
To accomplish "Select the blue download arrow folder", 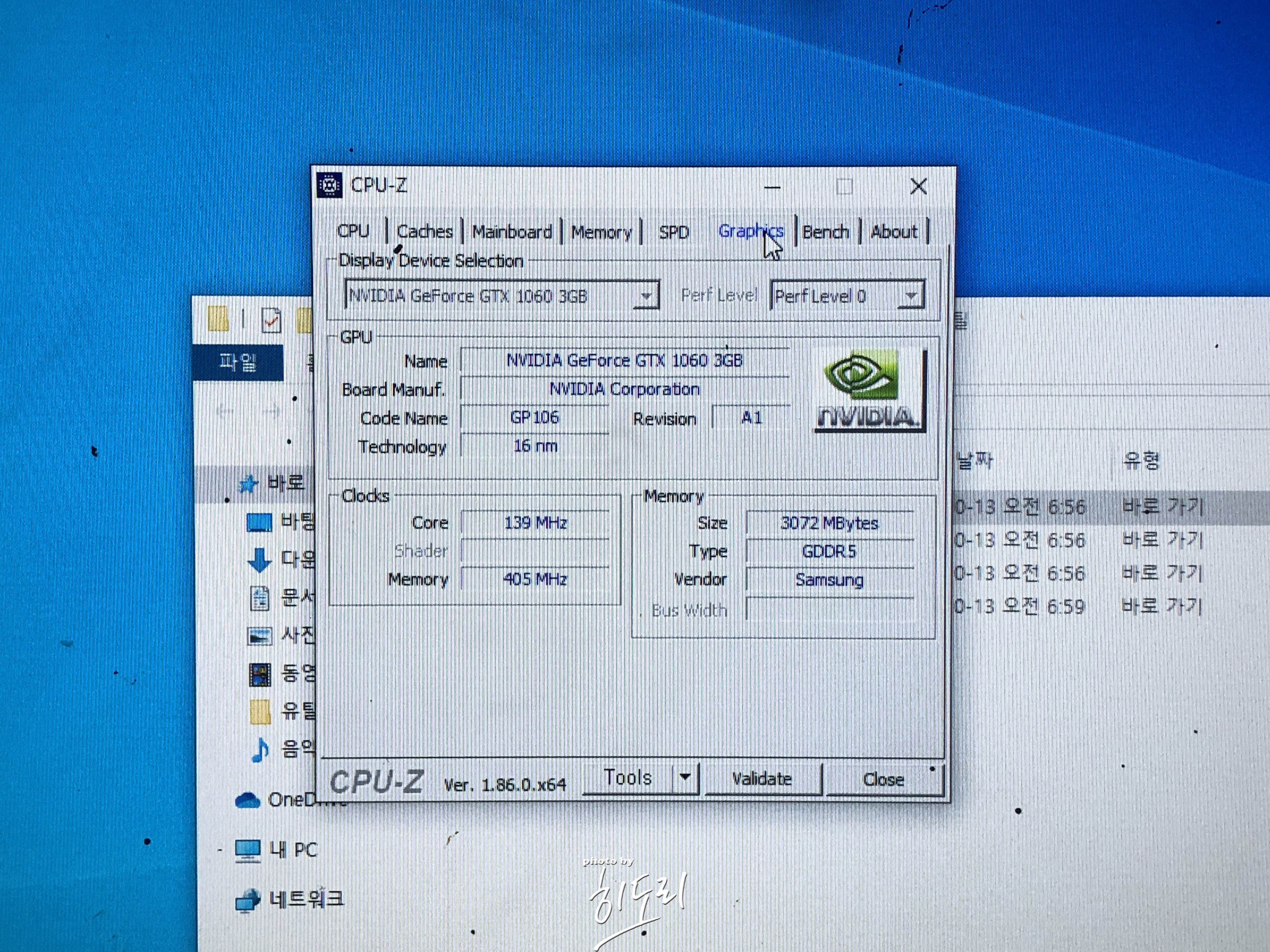I will 259,559.
